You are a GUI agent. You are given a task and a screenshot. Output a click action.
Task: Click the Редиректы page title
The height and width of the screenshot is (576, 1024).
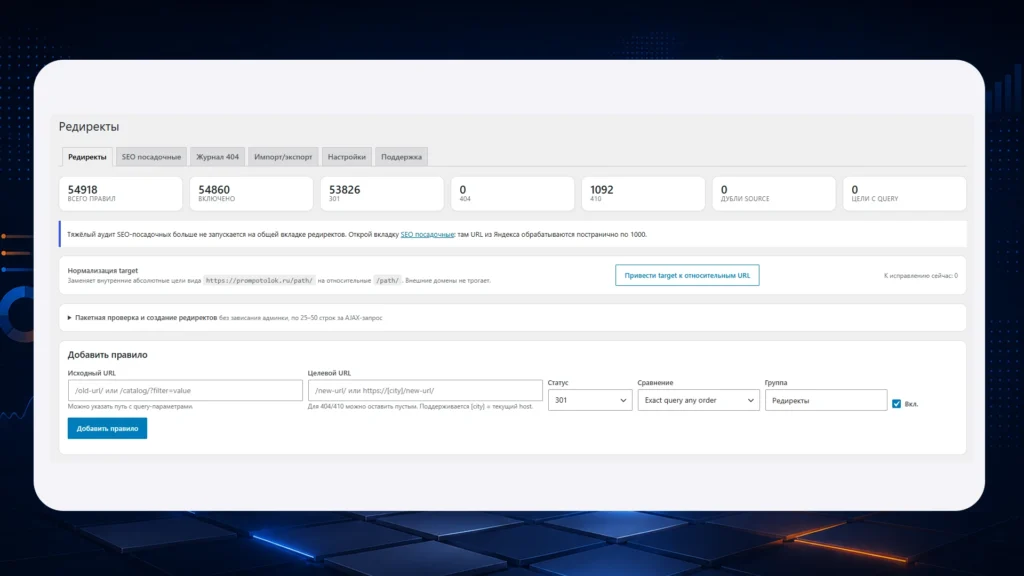point(89,127)
